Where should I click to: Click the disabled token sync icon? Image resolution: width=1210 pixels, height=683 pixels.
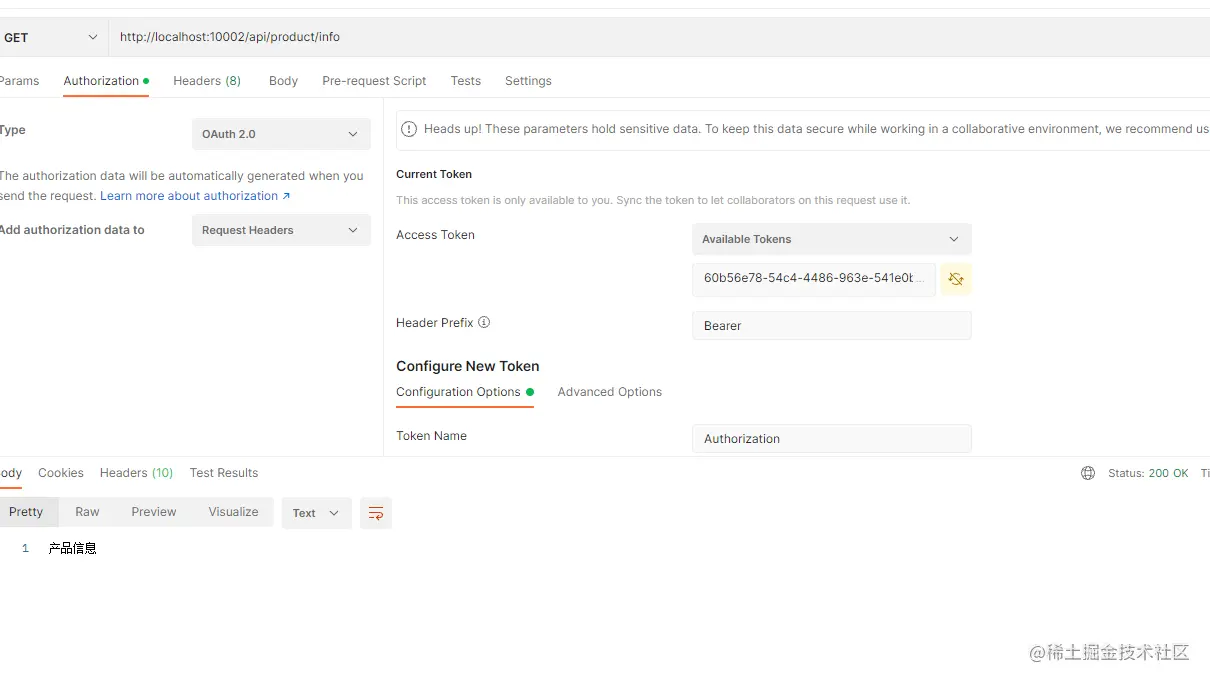955,279
